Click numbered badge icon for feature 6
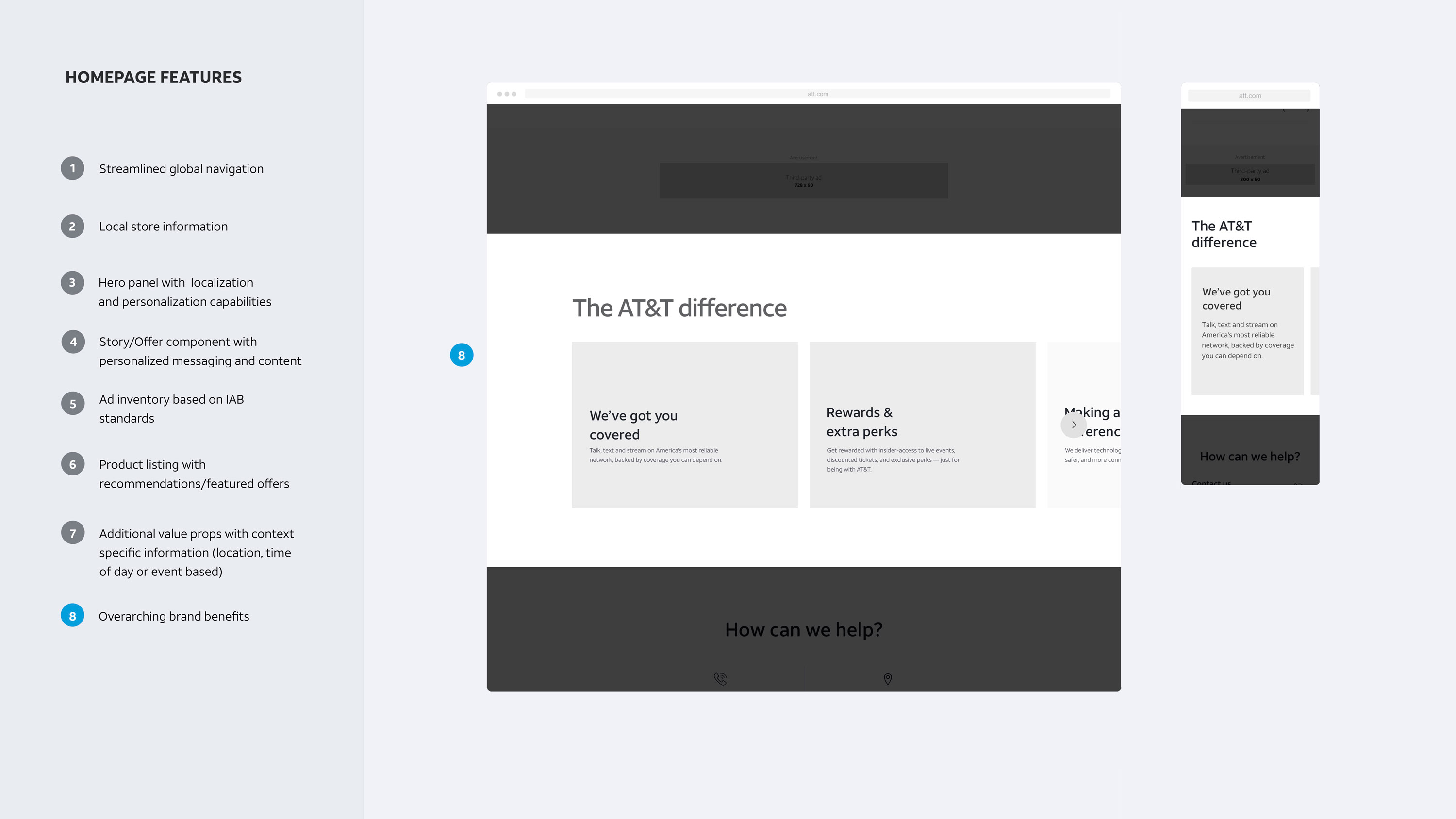Image resolution: width=1456 pixels, height=819 pixels. tap(73, 464)
